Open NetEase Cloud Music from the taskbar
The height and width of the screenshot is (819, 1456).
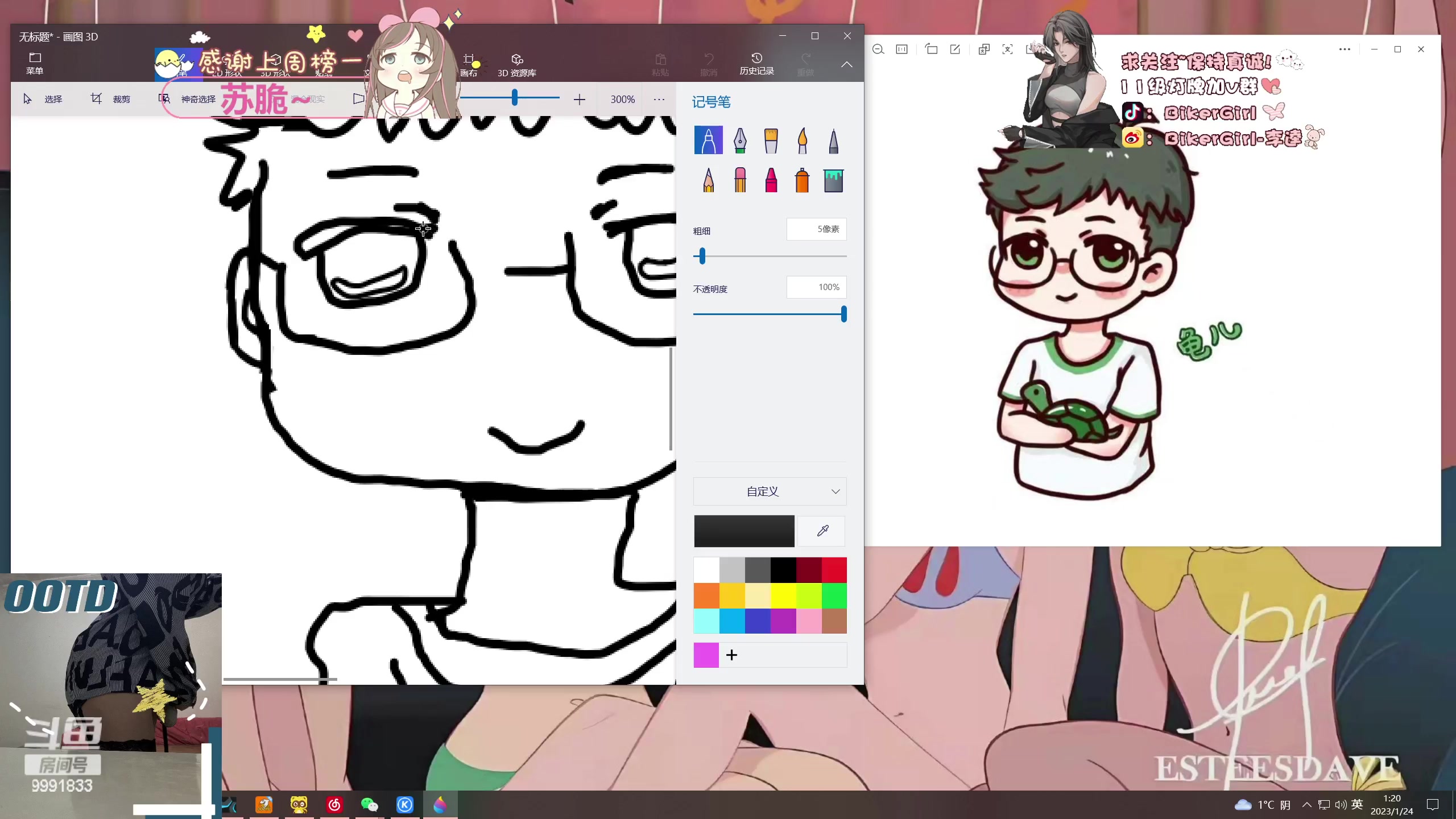[x=334, y=805]
